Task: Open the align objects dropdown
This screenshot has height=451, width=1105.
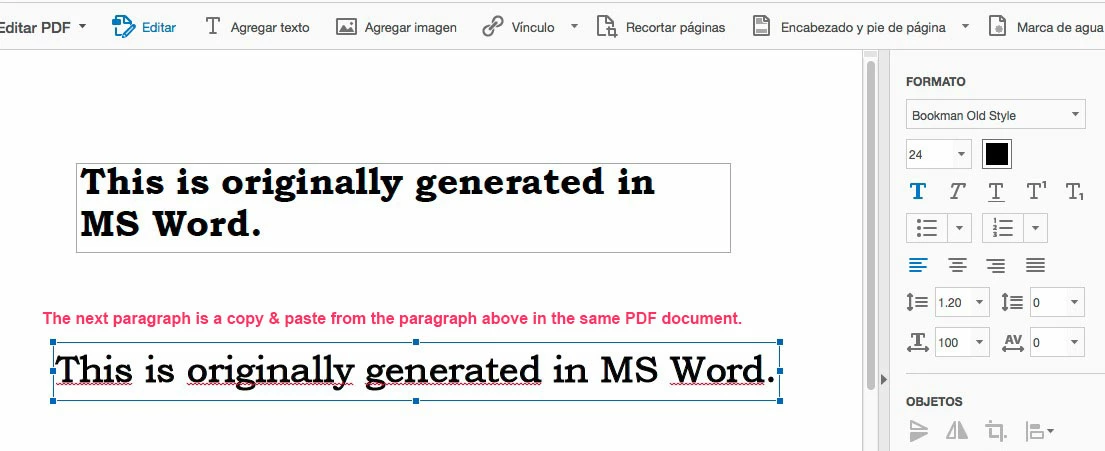Action: 1039,430
